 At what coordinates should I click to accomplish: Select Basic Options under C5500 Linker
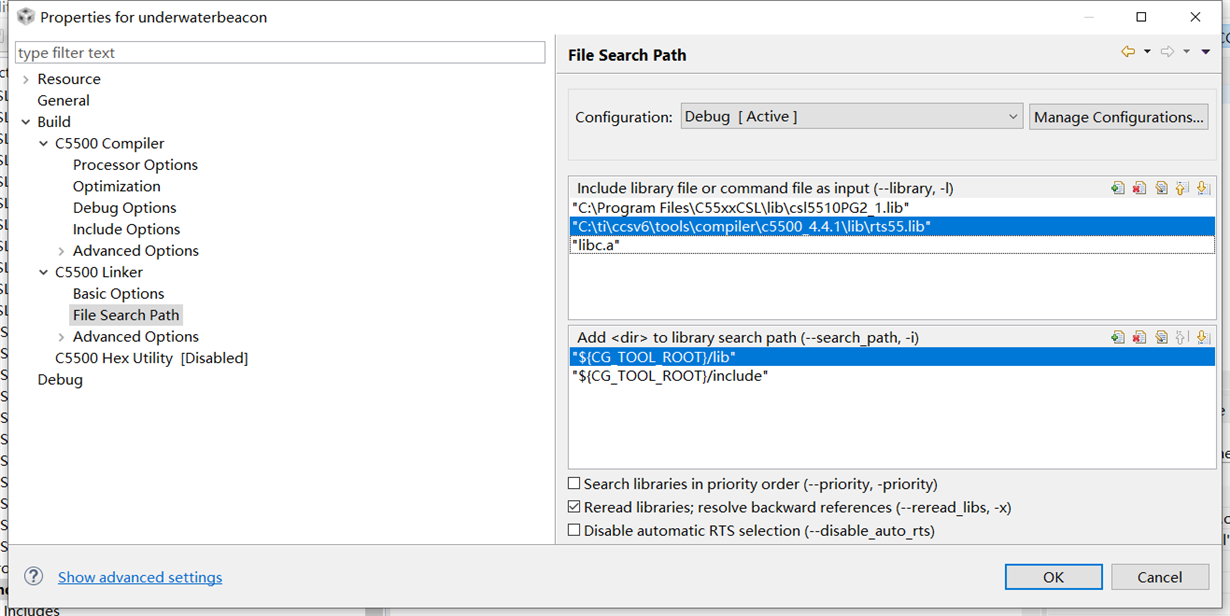118,294
